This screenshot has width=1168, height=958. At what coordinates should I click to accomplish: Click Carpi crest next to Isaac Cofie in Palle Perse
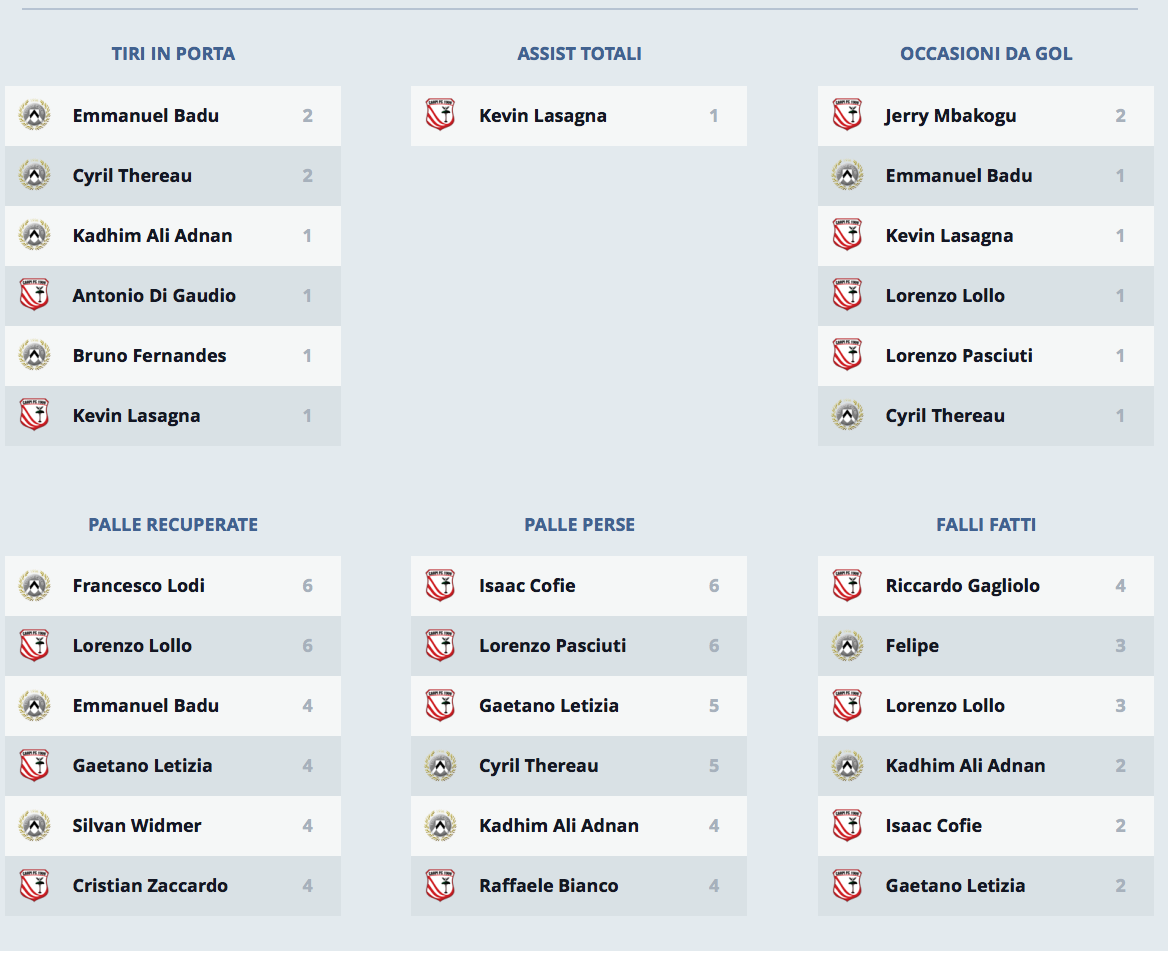click(440, 586)
